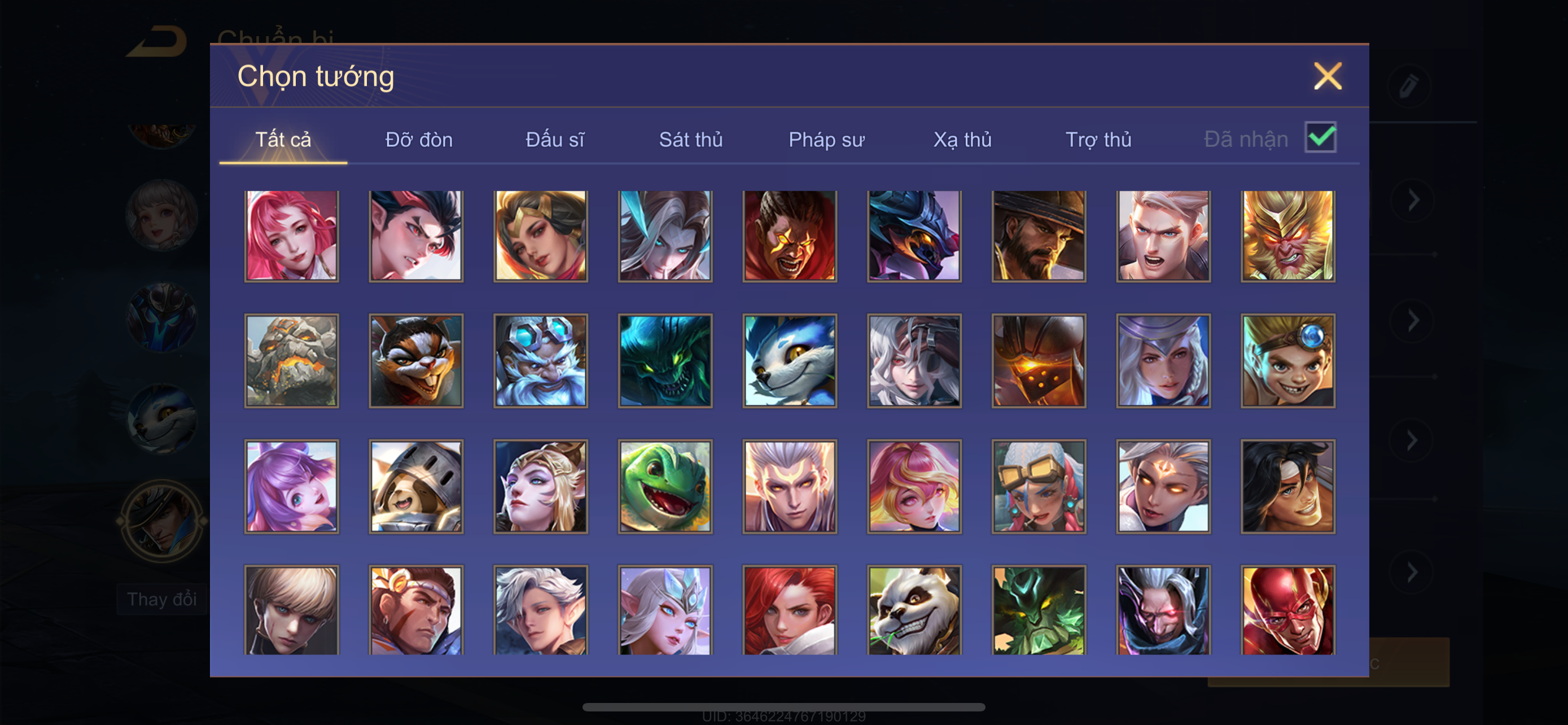The height and width of the screenshot is (725, 1568).
Task: Show the Pháp sư hero category
Action: [826, 139]
